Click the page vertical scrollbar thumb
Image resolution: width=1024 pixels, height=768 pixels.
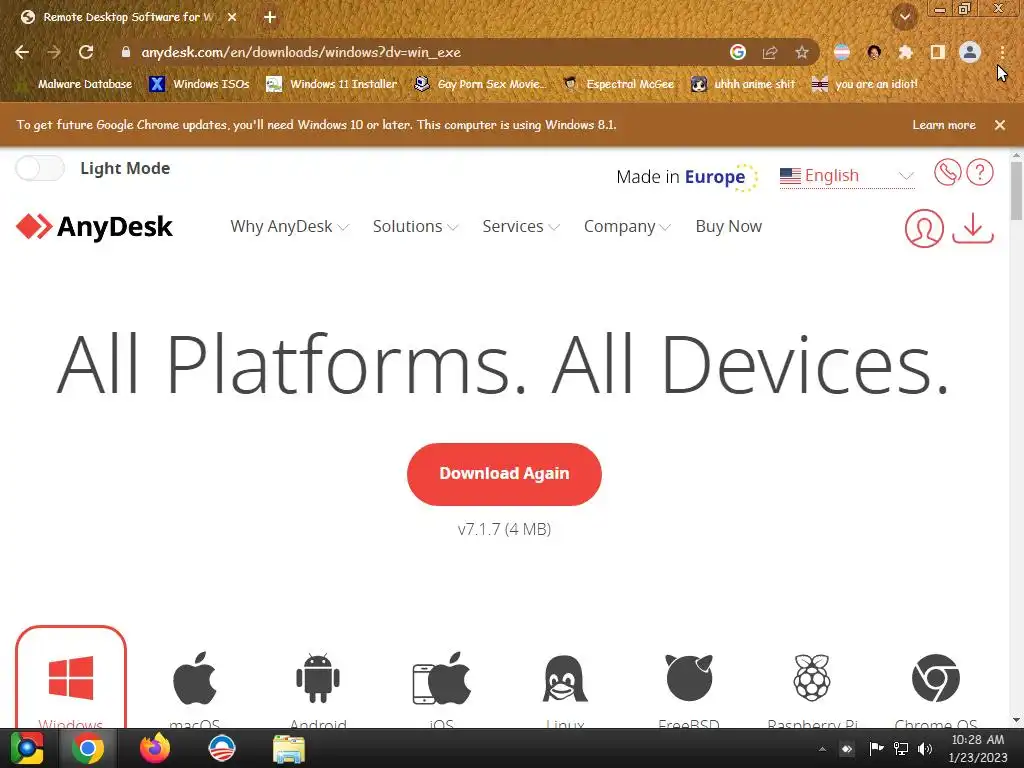click(1016, 191)
